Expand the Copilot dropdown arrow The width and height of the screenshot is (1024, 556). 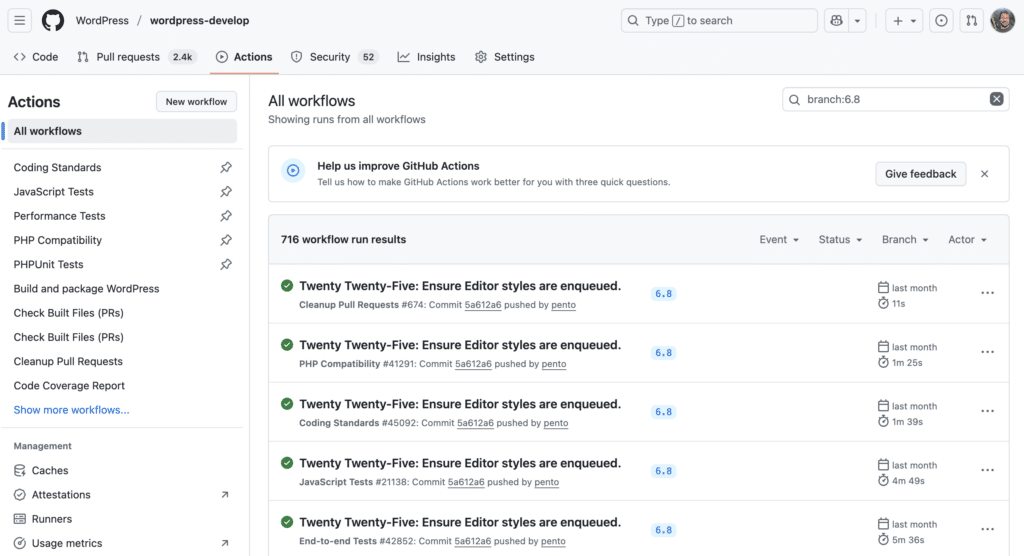pos(857,20)
